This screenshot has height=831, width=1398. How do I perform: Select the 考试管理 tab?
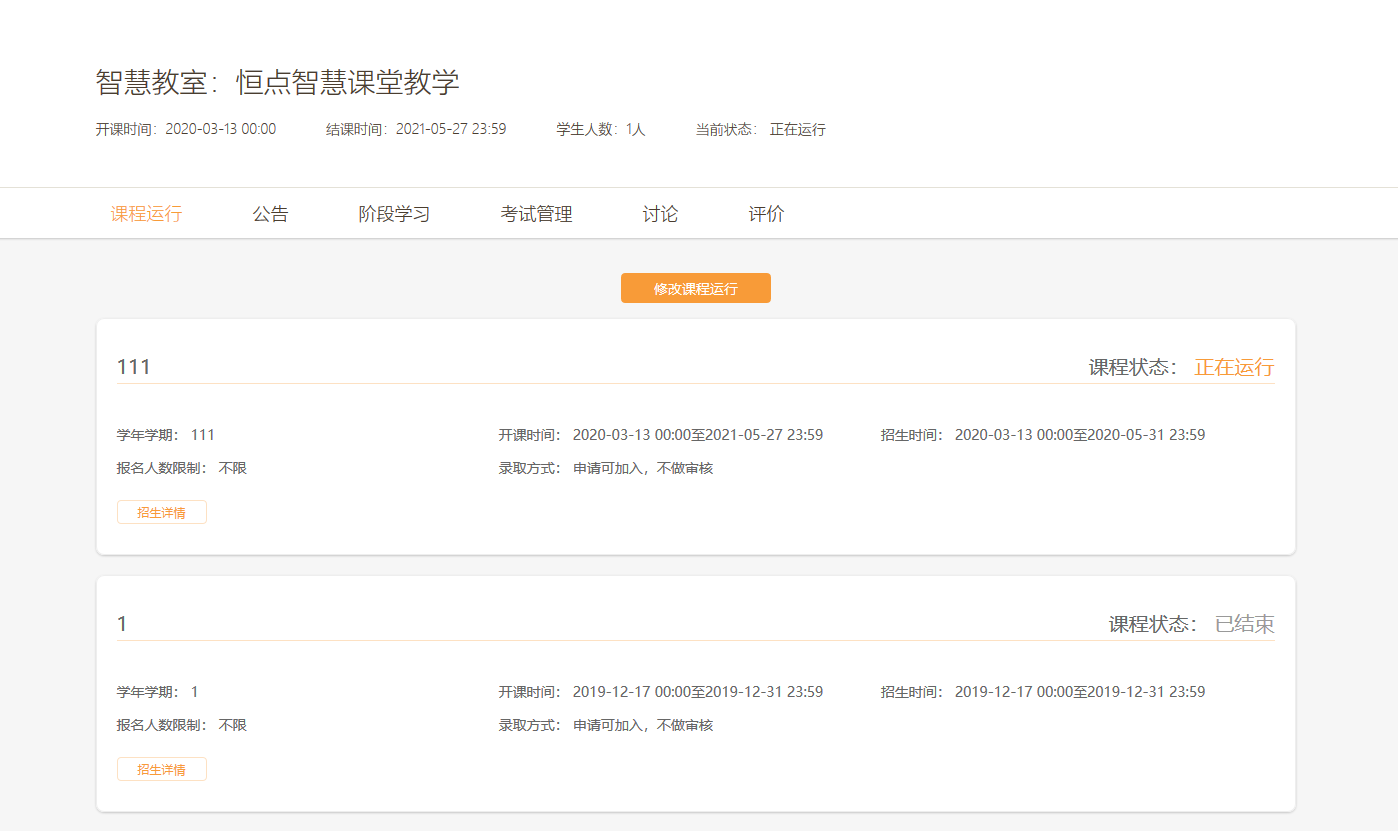536,214
